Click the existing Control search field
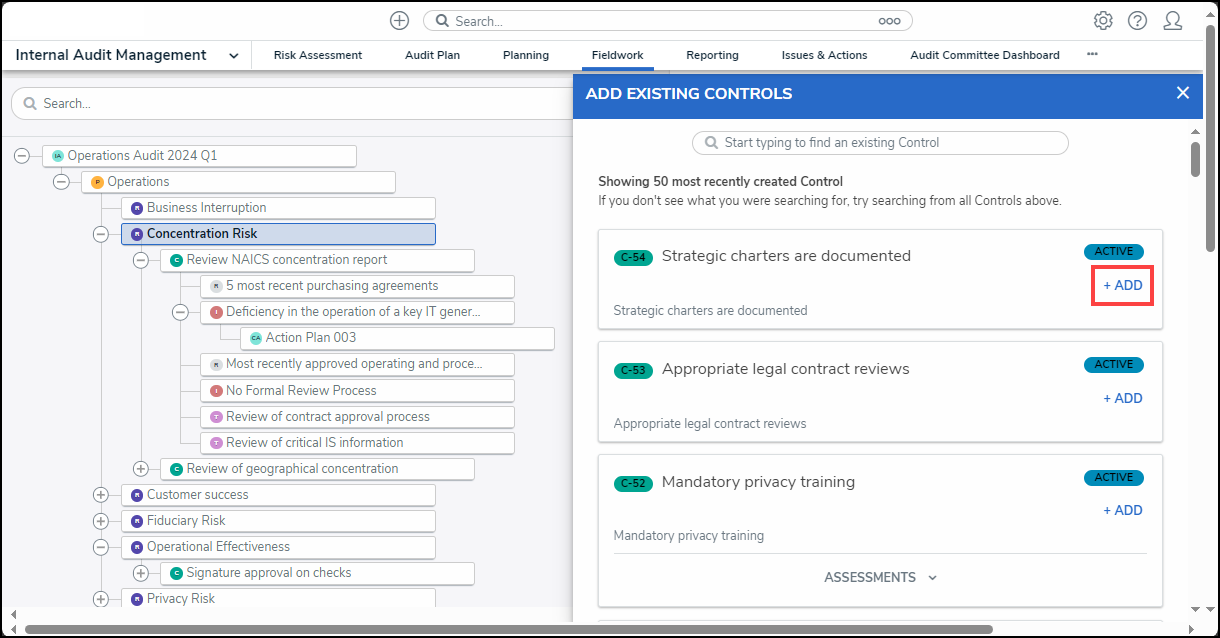The height and width of the screenshot is (638, 1220). pyautogui.click(x=880, y=143)
